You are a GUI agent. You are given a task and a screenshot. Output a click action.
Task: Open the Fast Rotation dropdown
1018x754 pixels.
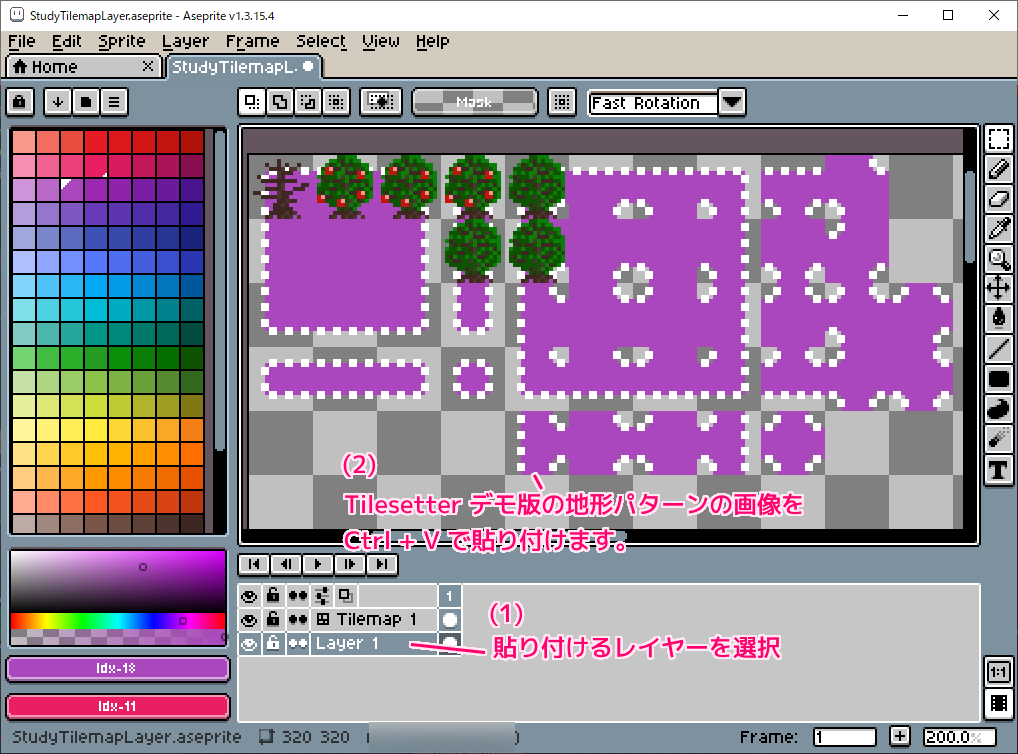[731, 102]
